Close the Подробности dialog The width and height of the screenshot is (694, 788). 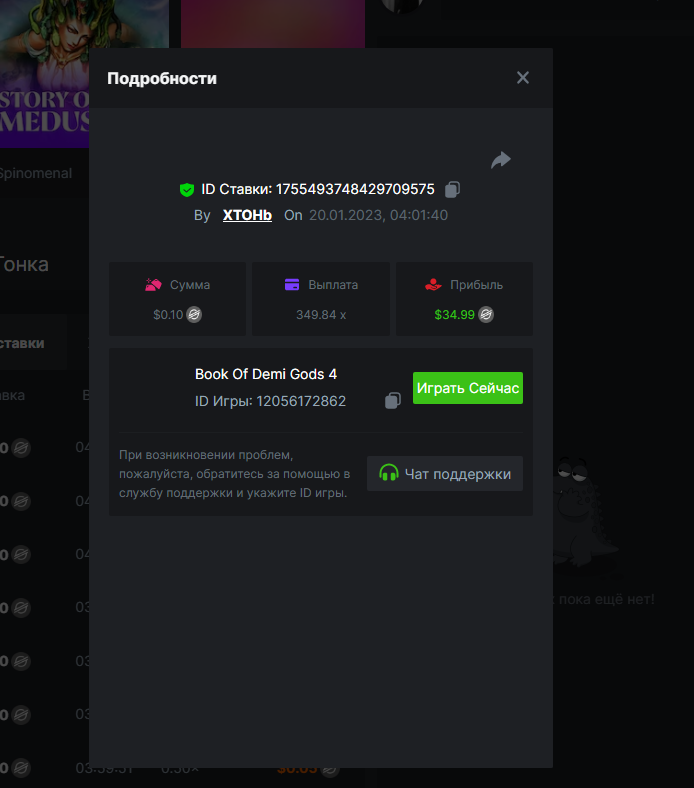pos(522,78)
